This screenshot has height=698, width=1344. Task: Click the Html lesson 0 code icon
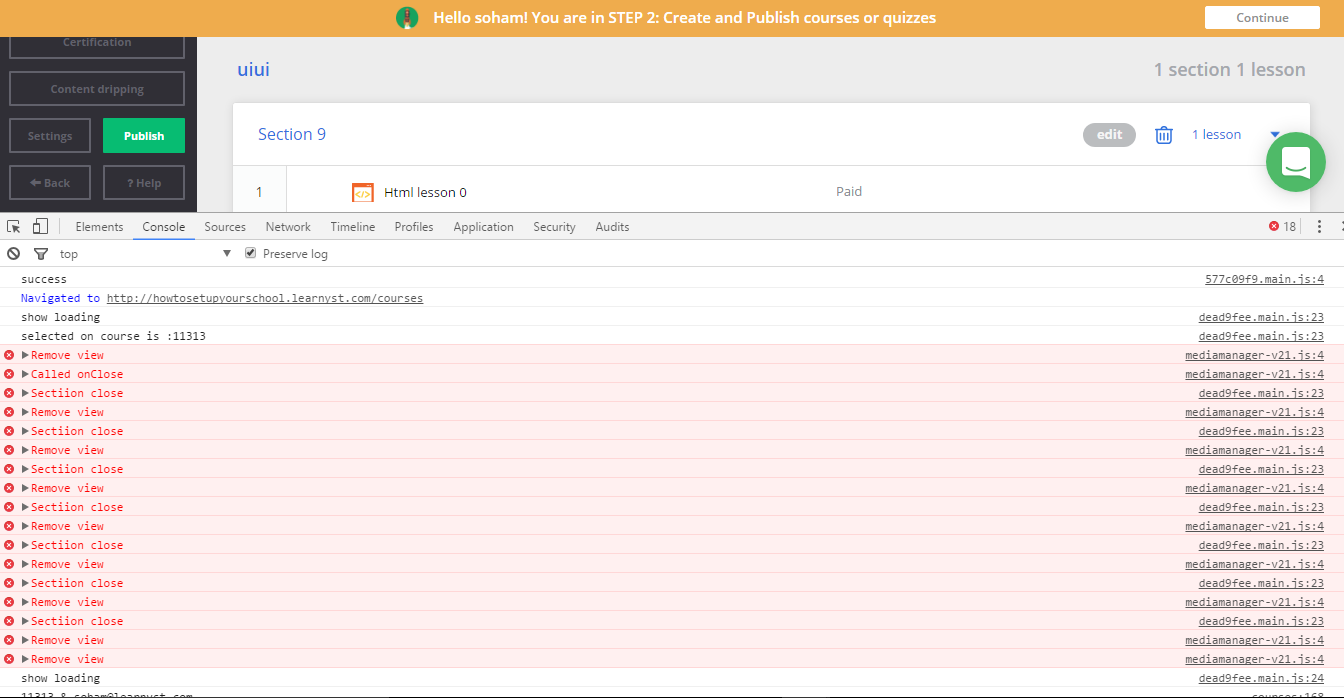click(x=363, y=193)
